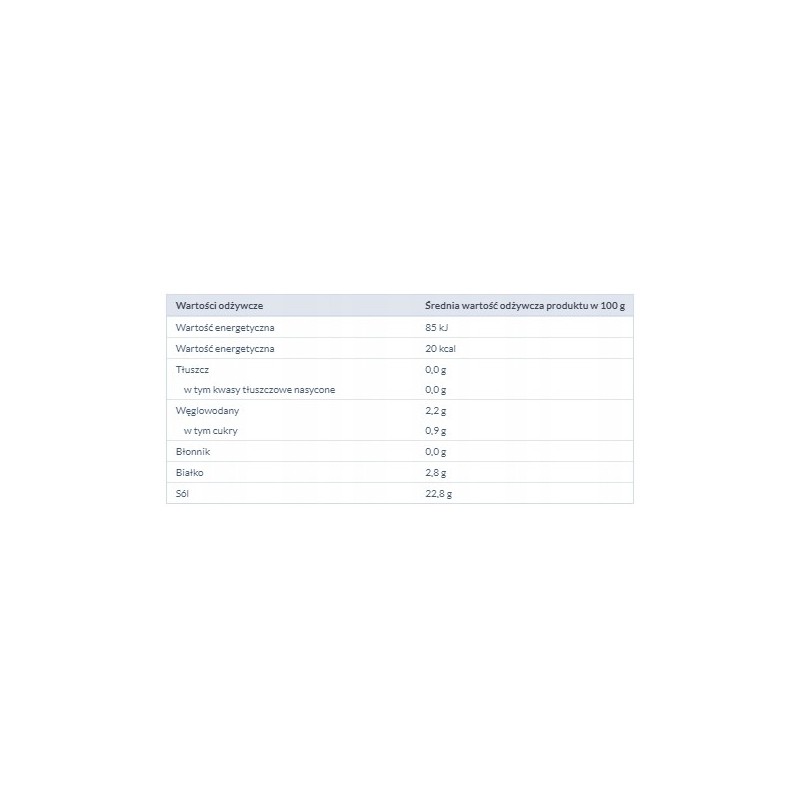Select the '0,0 g' fiber value
The width and height of the screenshot is (800, 800).
436,452
